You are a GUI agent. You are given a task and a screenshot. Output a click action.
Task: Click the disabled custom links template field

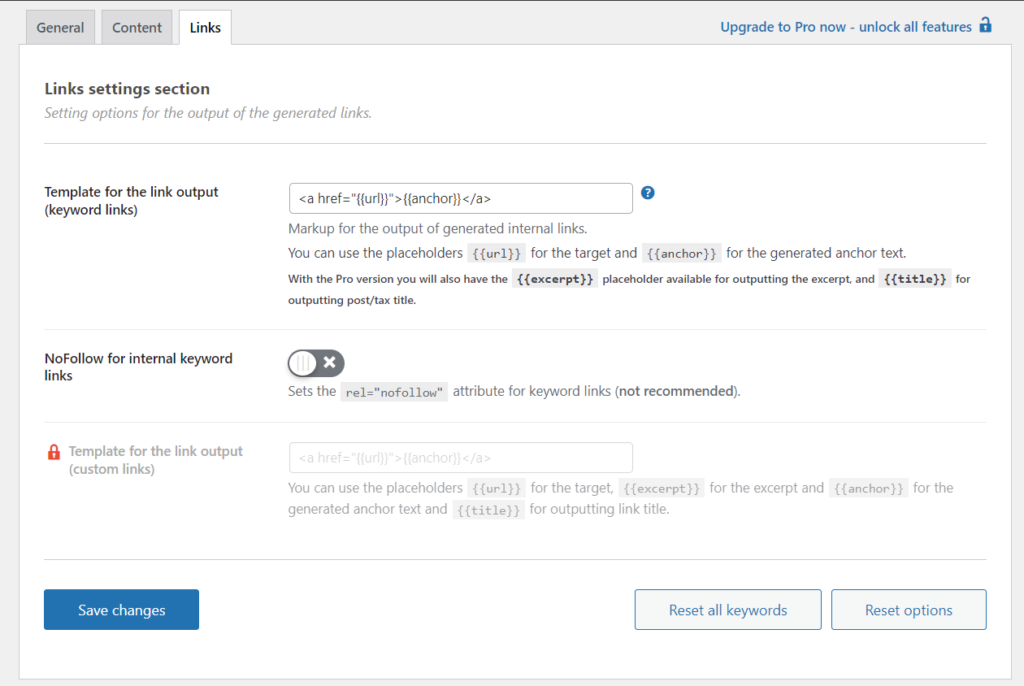click(460, 457)
